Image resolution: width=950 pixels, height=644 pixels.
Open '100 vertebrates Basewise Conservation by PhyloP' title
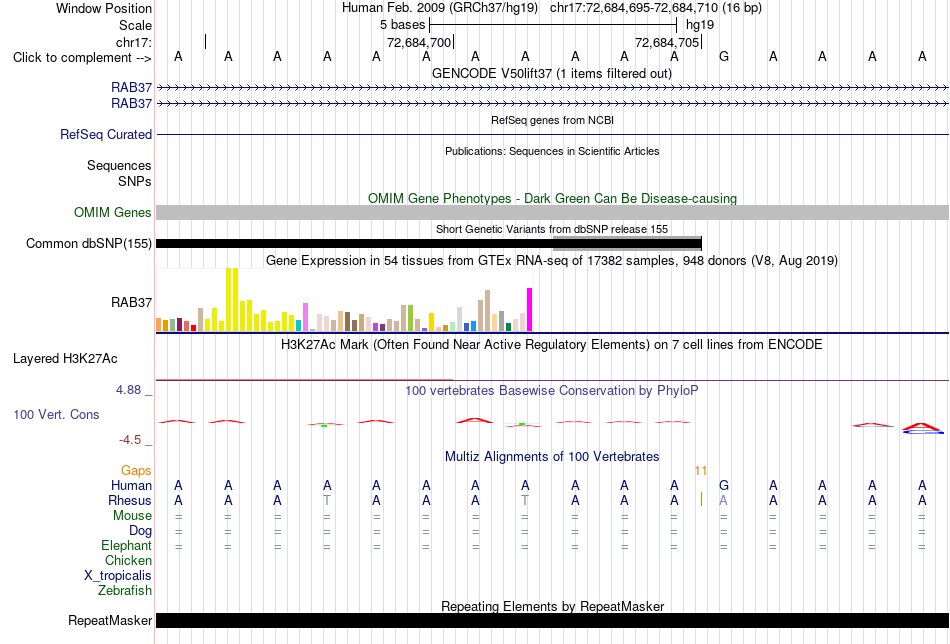coord(551,391)
